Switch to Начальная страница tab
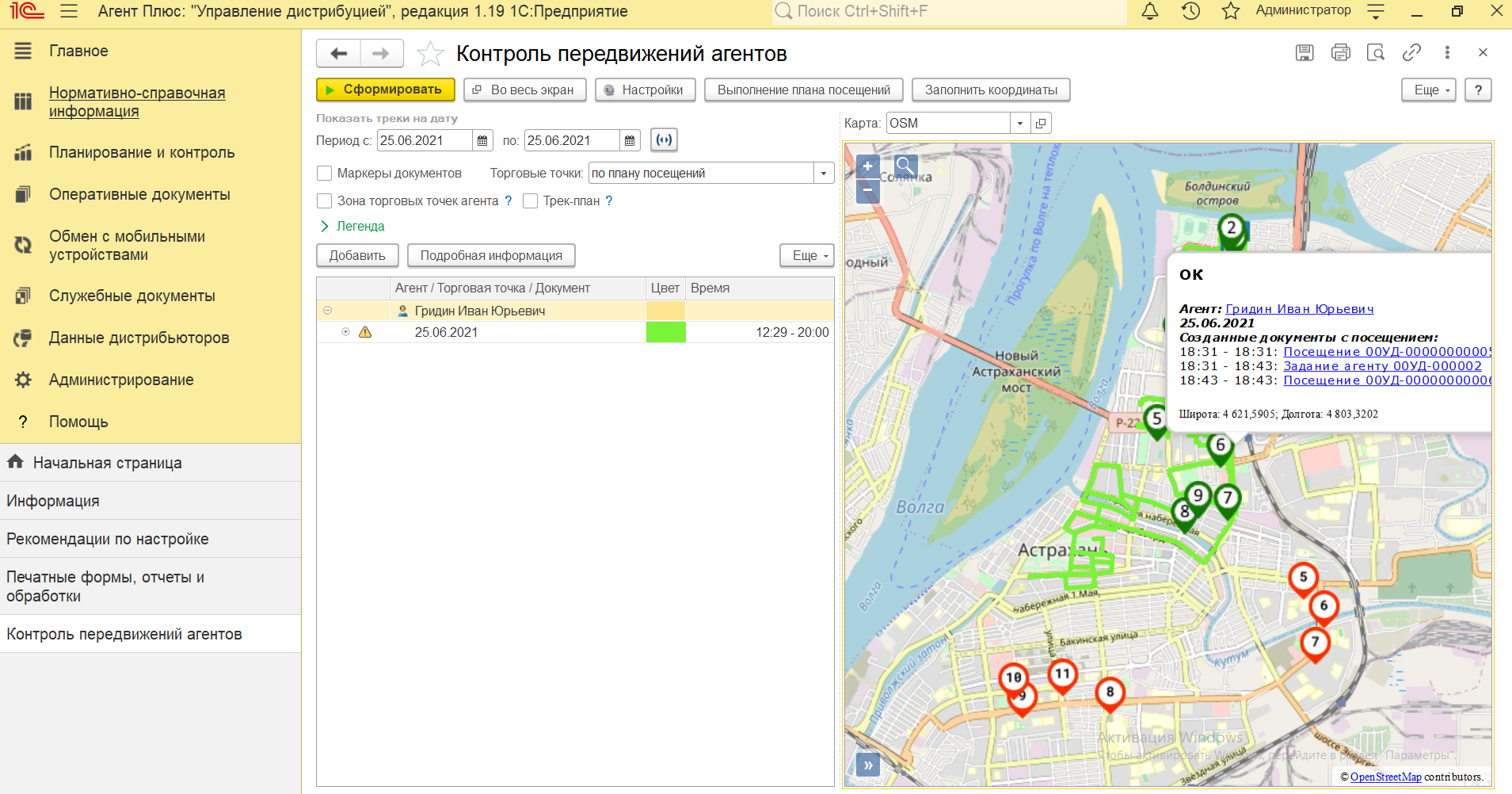The height and width of the screenshot is (794, 1512). pyautogui.click(x=150, y=463)
